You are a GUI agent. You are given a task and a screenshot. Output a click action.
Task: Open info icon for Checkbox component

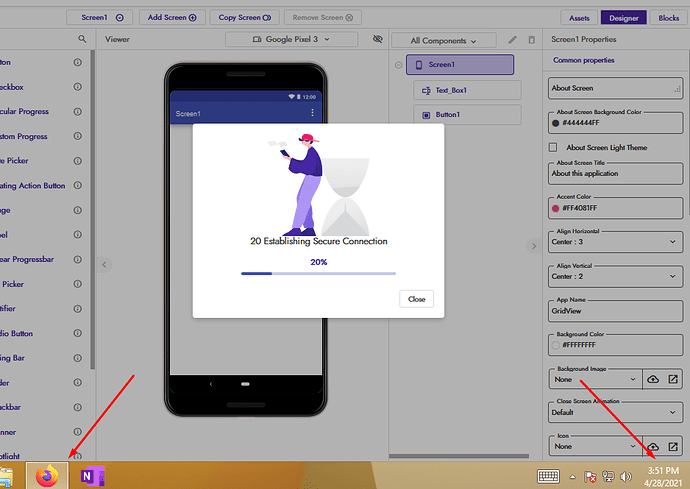point(77,87)
